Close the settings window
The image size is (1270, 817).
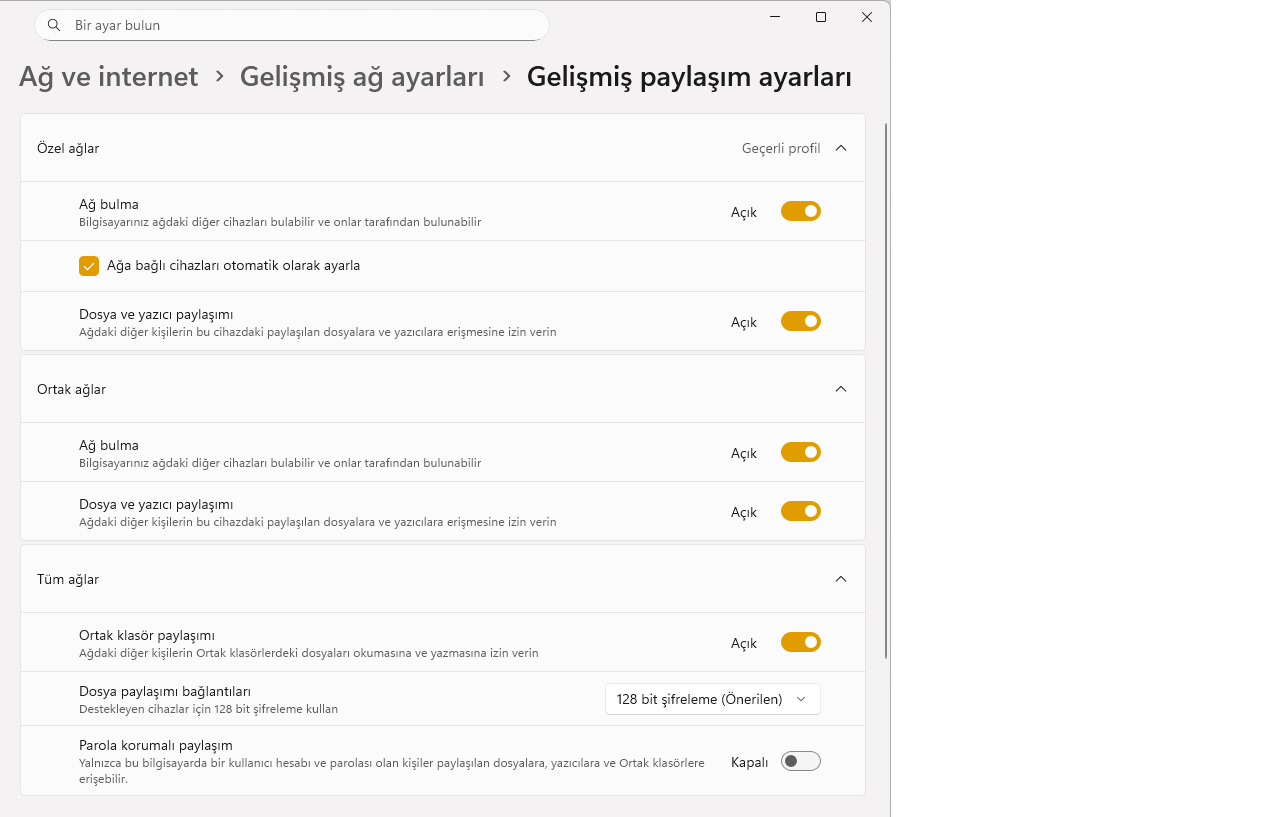pos(867,17)
